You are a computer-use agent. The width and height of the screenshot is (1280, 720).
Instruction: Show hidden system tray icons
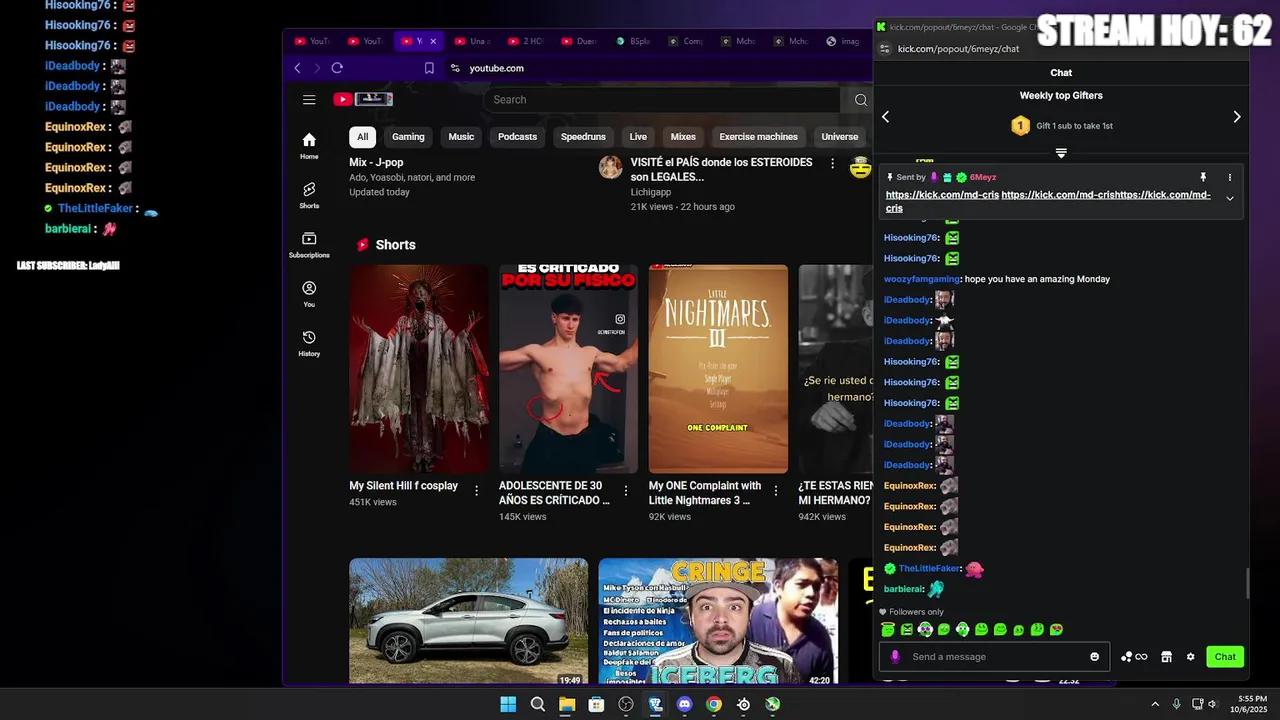tap(1155, 704)
